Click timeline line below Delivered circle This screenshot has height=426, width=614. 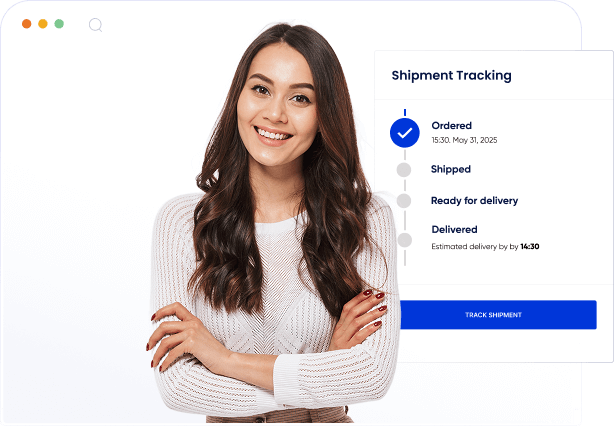point(405,257)
